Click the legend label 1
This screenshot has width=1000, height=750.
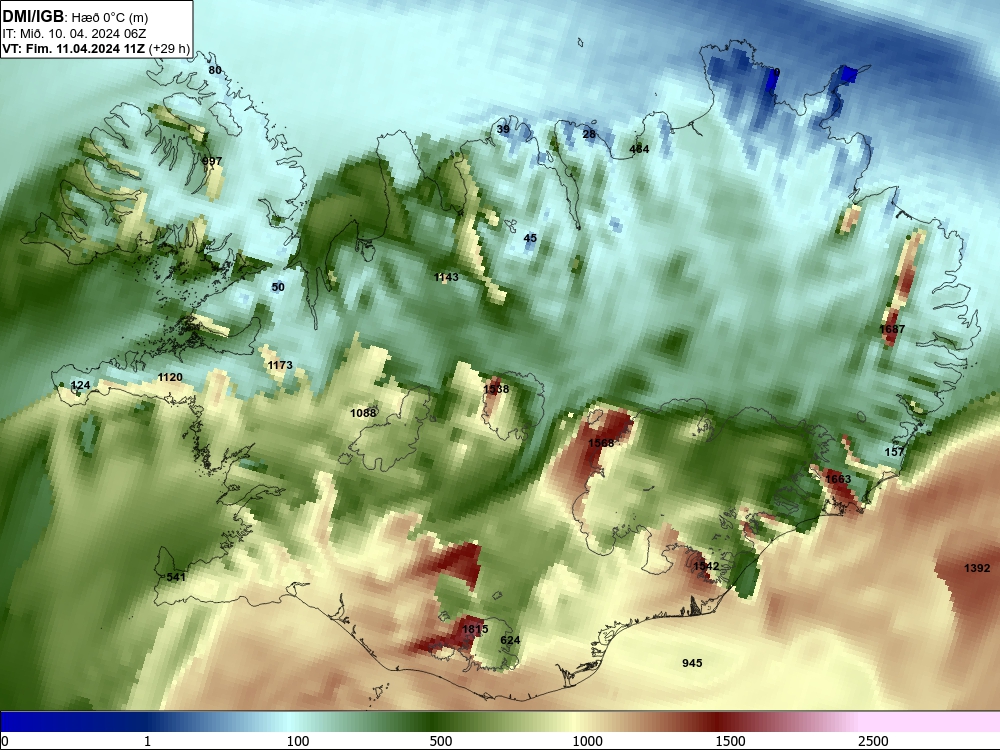click(x=147, y=741)
